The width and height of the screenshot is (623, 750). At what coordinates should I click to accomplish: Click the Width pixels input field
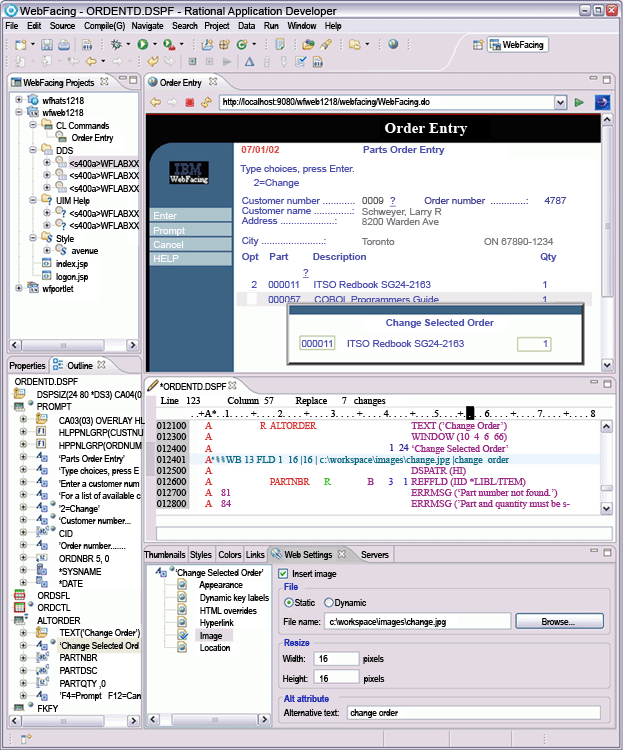(x=336, y=659)
